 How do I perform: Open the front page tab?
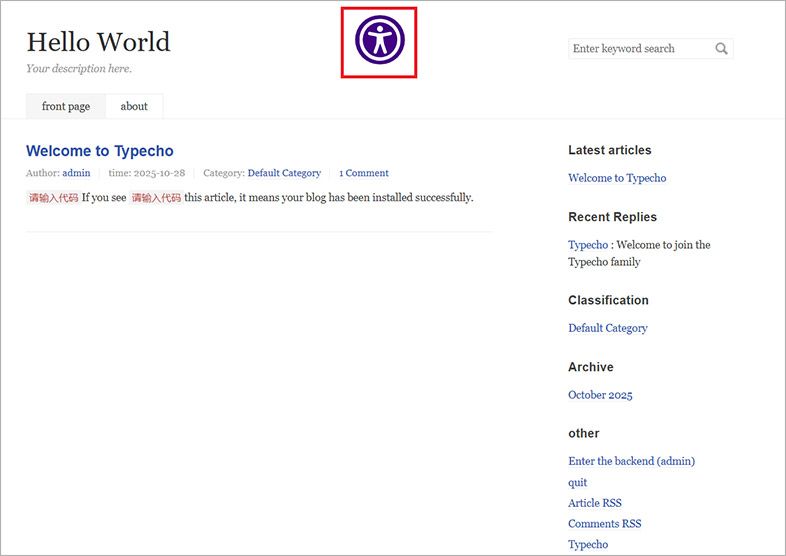coord(66,106)
